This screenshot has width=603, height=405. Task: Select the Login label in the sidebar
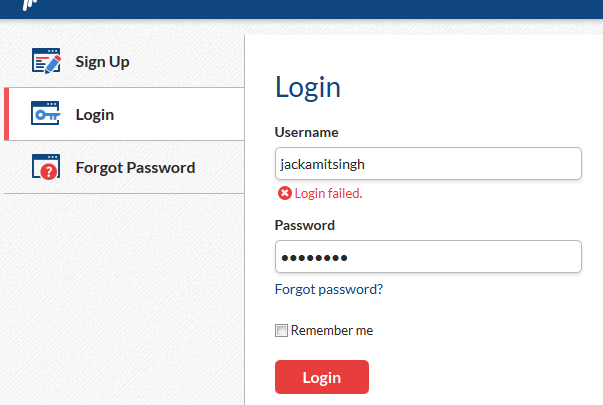click(95, 115)
